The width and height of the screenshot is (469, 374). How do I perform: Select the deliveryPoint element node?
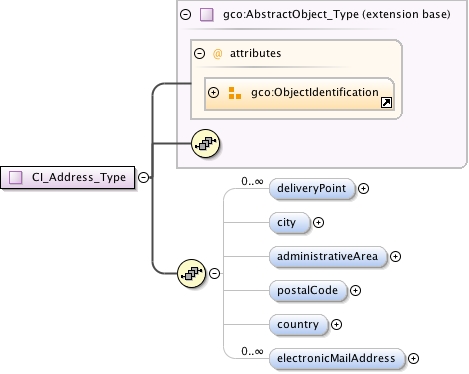(312, 189)
